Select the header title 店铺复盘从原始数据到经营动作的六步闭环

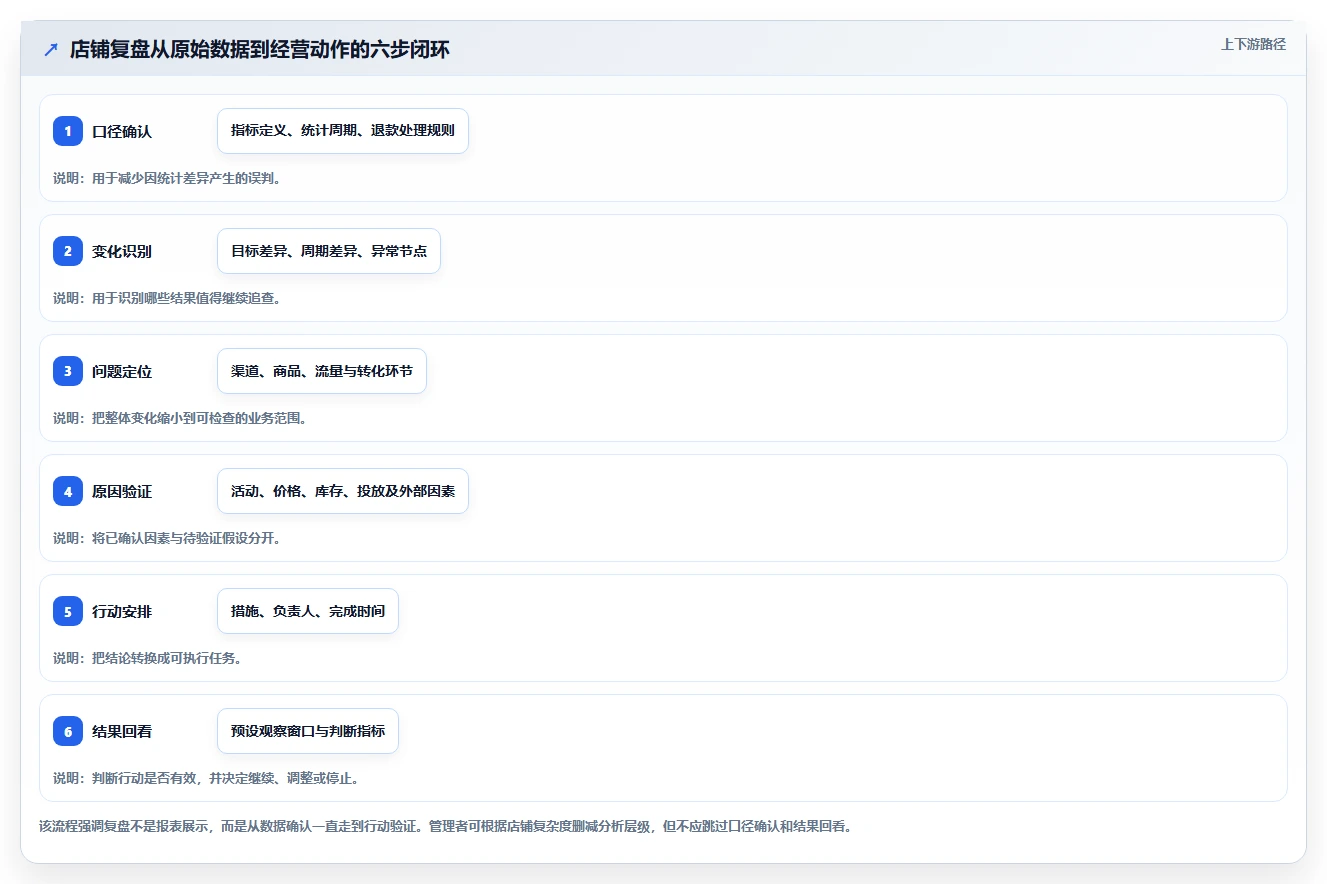[x=260, y=50]
